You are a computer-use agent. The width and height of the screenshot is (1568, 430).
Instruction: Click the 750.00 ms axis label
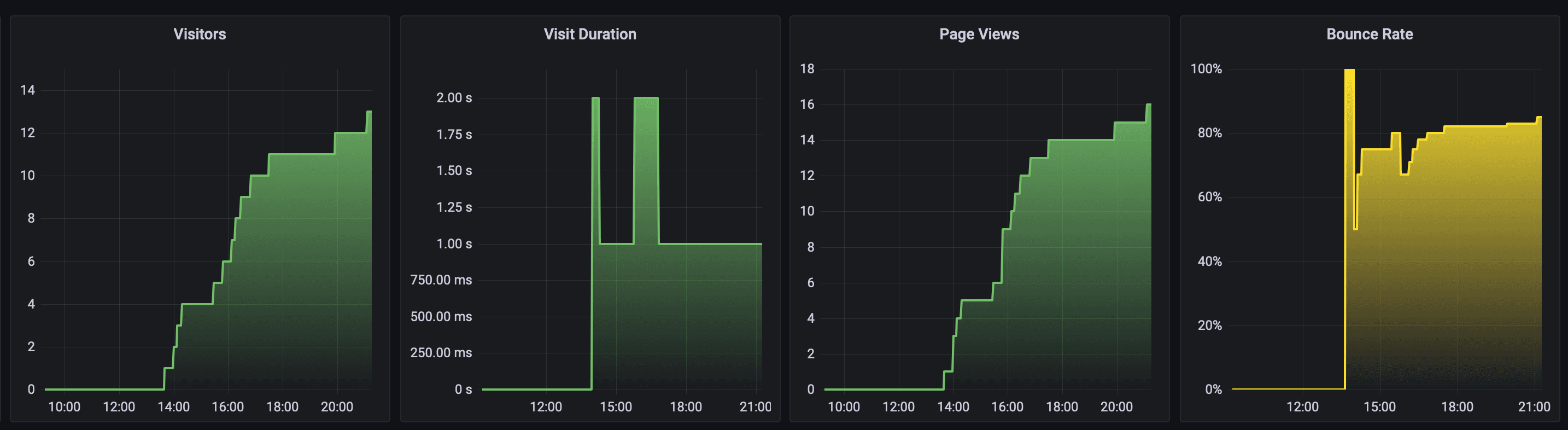coord(441,280)
